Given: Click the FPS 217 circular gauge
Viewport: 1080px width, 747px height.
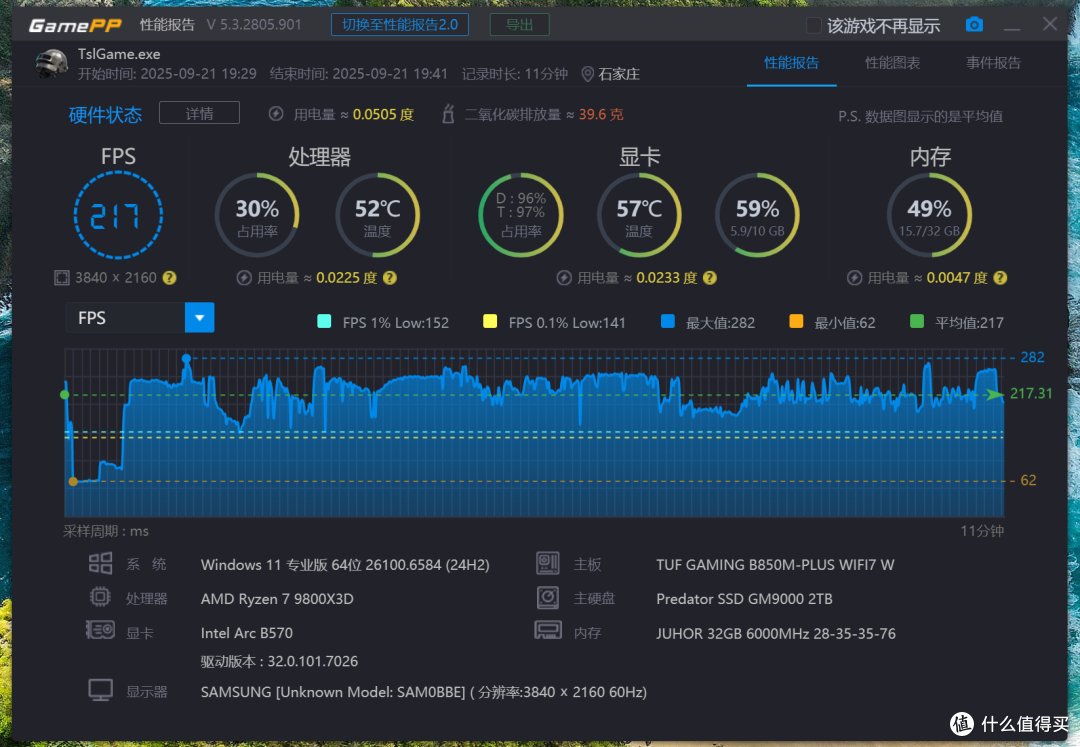Looking at the screenshot, I should tap(118, 215).
